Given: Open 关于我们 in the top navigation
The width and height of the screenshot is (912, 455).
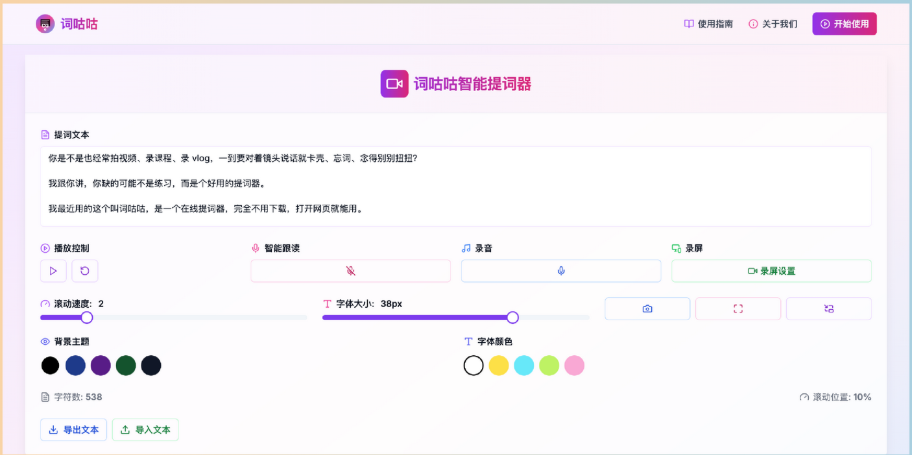Looking at the screenshot, I should point(773,24).
